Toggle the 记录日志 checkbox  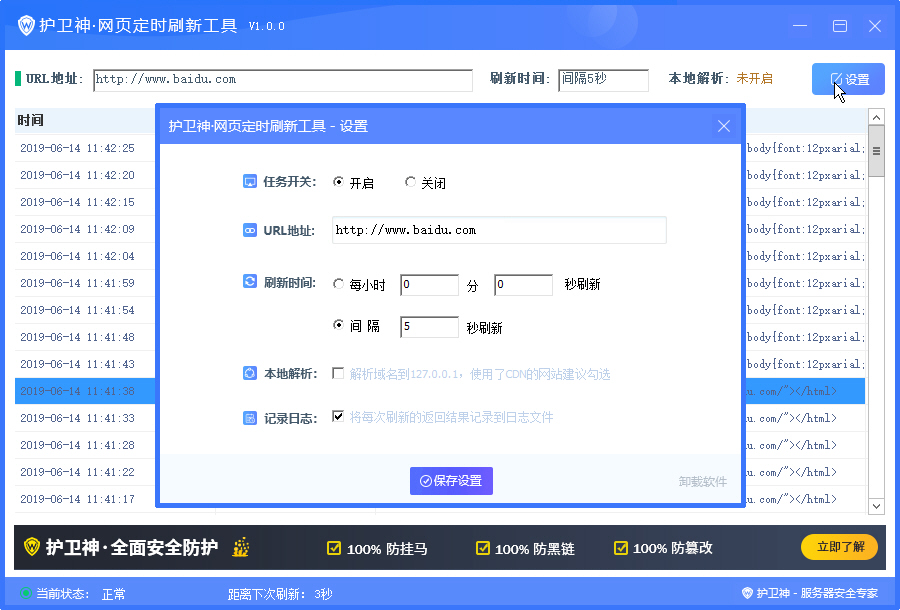338,417
